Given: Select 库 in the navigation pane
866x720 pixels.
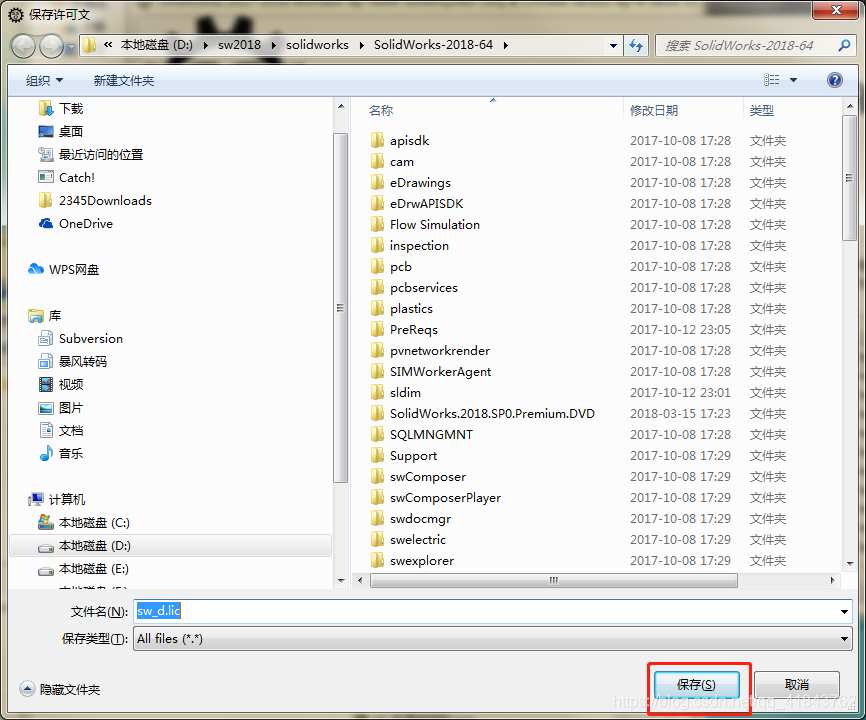Looking at the screenshot, I should [x=44, y=315].
